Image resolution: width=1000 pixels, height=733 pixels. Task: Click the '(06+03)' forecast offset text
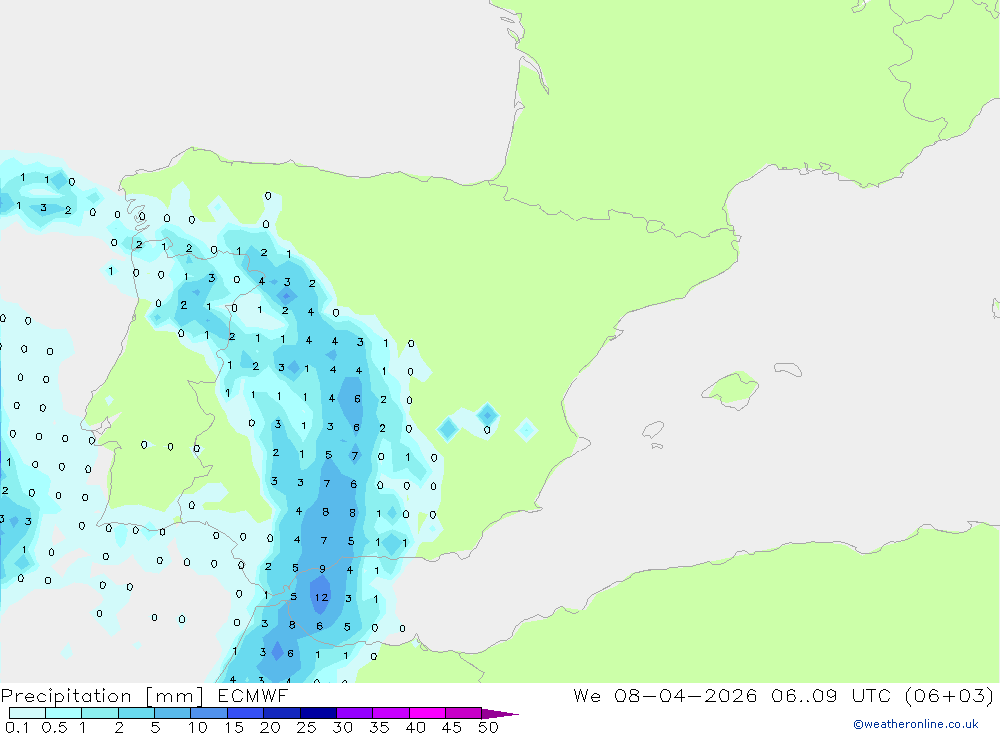pyautogui.click(x=949, y=695)
